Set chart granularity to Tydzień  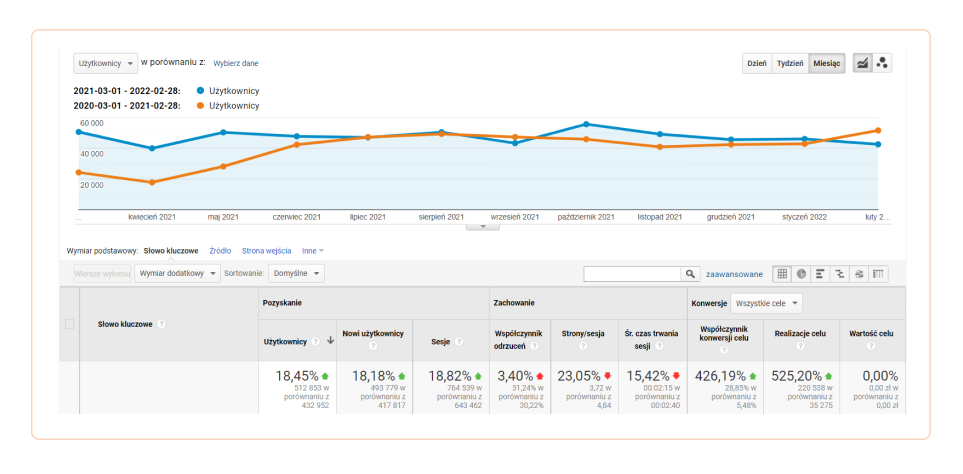pos(790,63)
